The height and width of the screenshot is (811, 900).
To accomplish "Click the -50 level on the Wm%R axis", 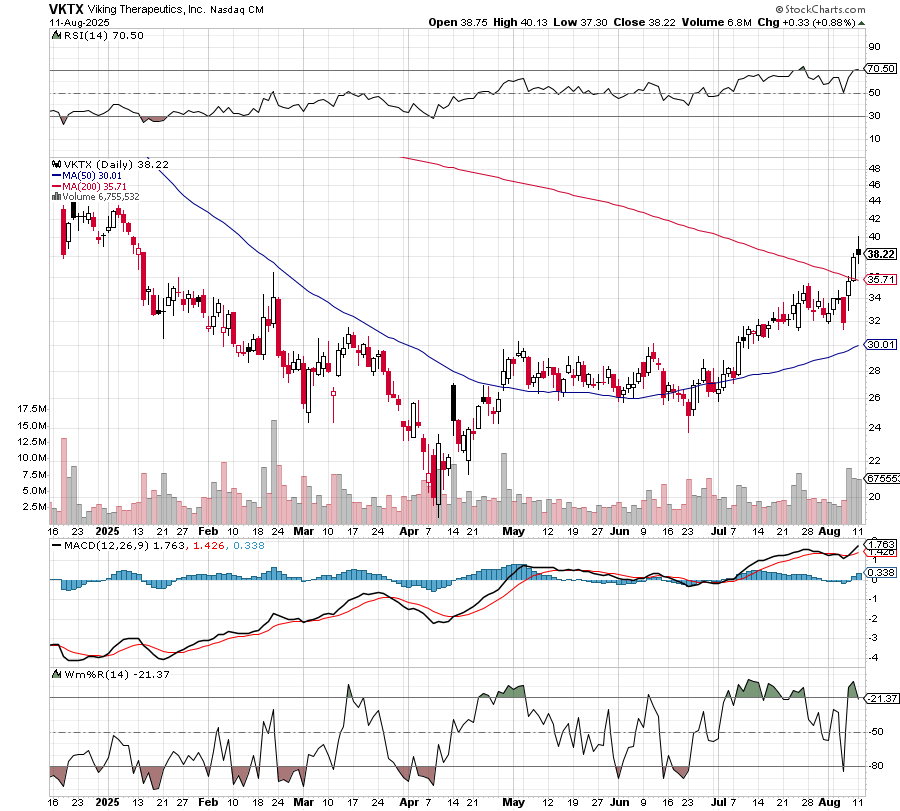I will point(875,732).
